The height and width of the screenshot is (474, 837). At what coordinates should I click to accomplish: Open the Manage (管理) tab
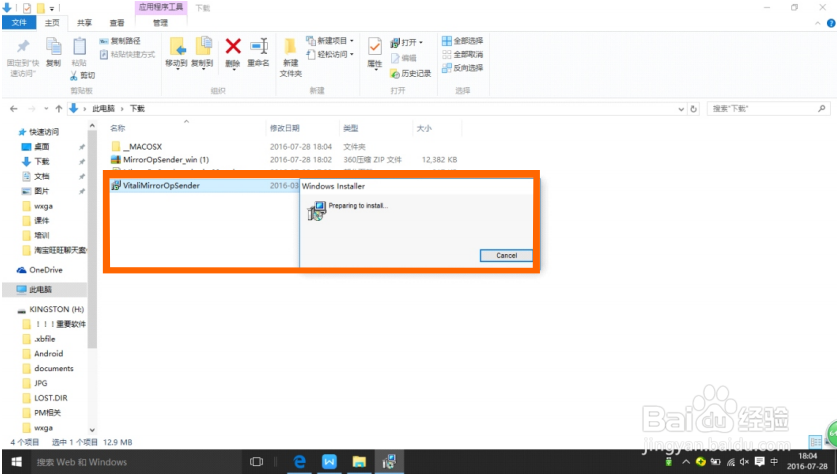click(x=161, y=22)
